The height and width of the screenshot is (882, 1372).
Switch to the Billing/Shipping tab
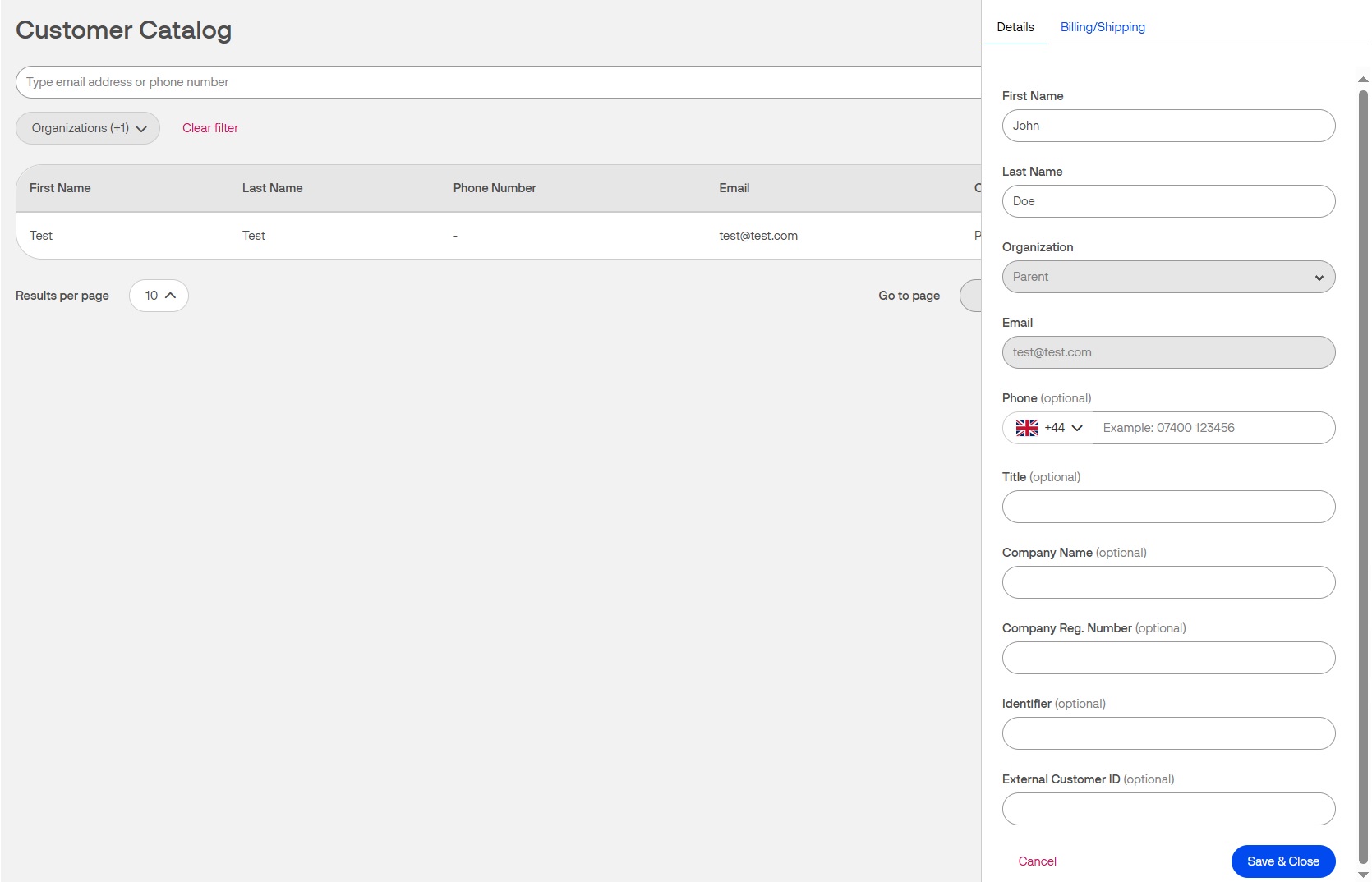(1103, 27)
